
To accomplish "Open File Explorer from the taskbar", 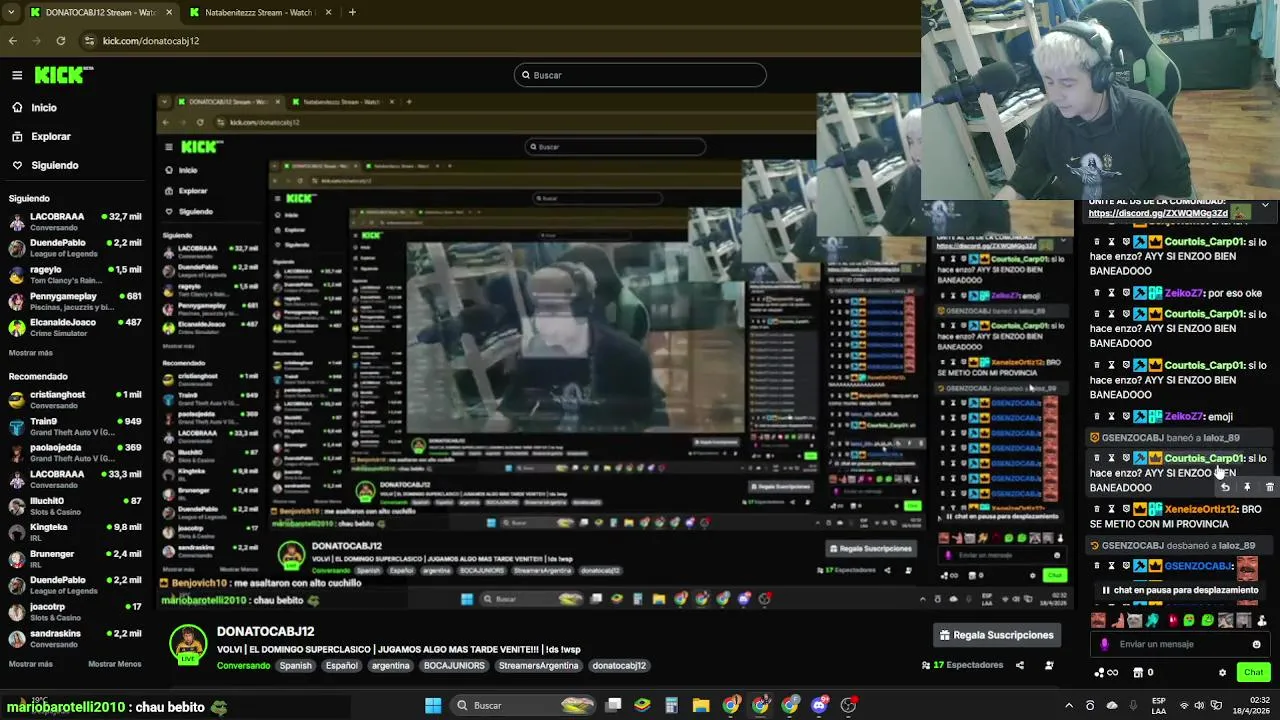I will coord(701,705).
